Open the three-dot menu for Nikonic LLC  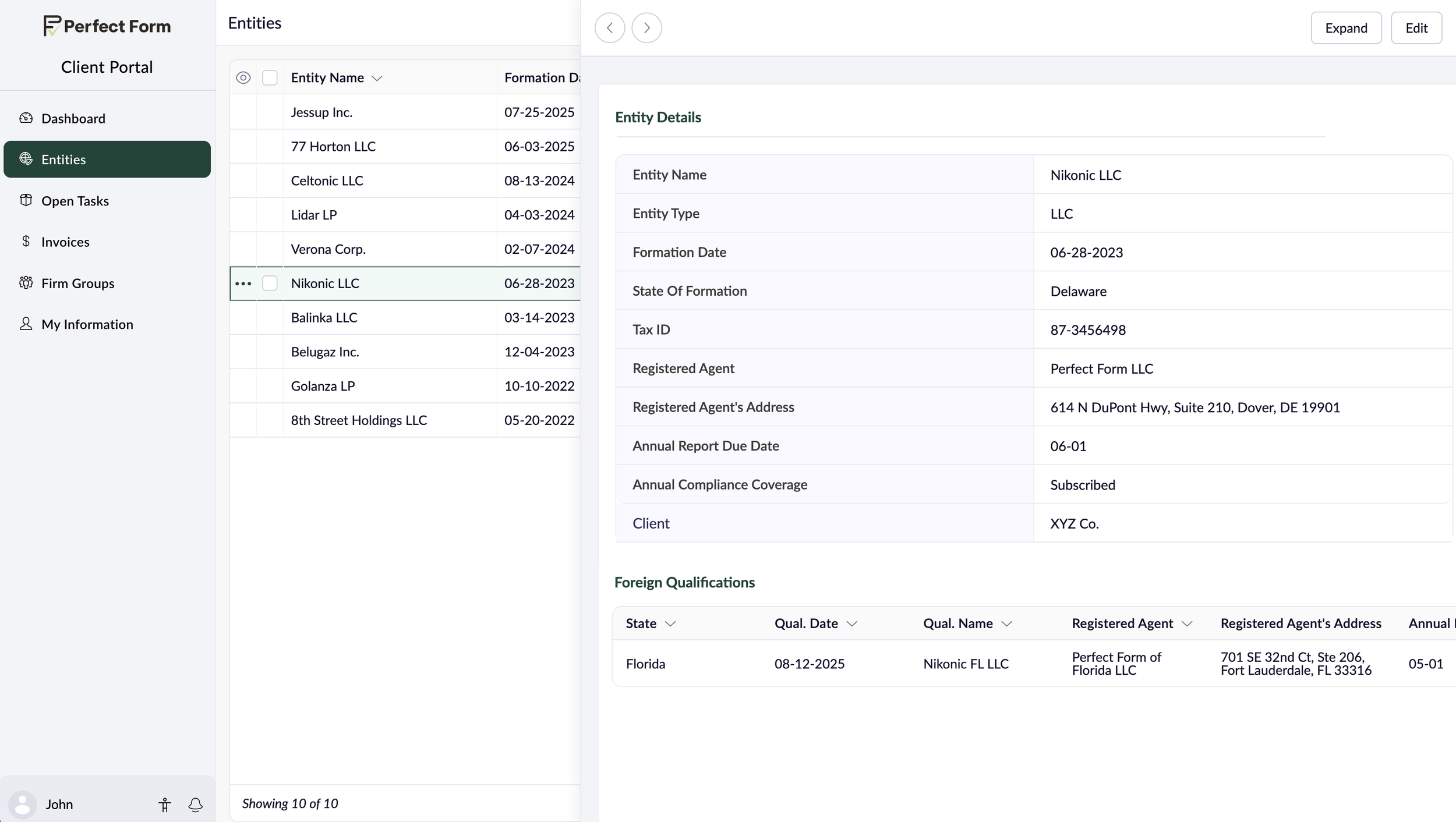coord(243,284)
